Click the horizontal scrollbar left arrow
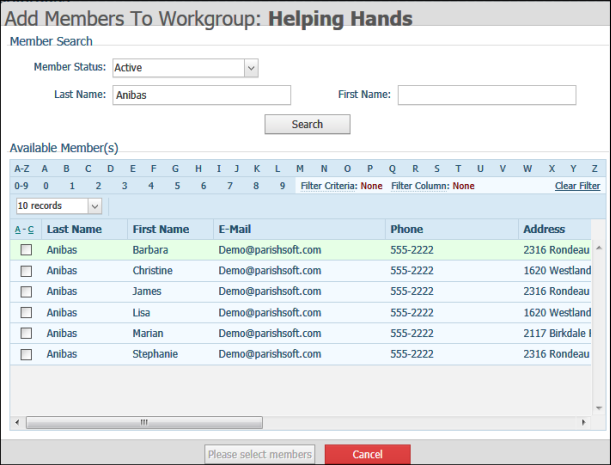This screenshot has height=465, width=611. [17, 422]
